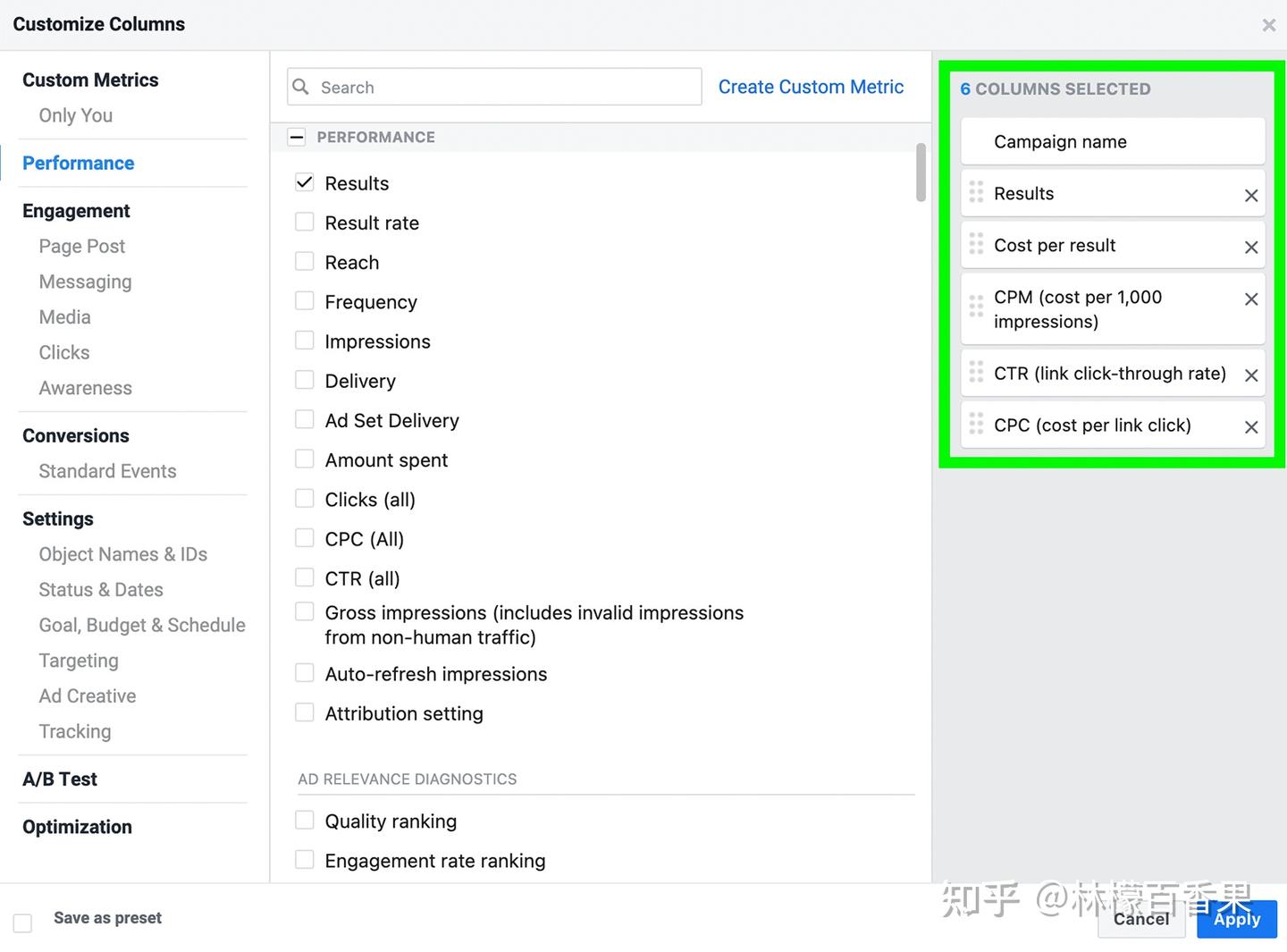1287x952 pixels.
Task: Collapse the Performance section
Action: point(297,137)
